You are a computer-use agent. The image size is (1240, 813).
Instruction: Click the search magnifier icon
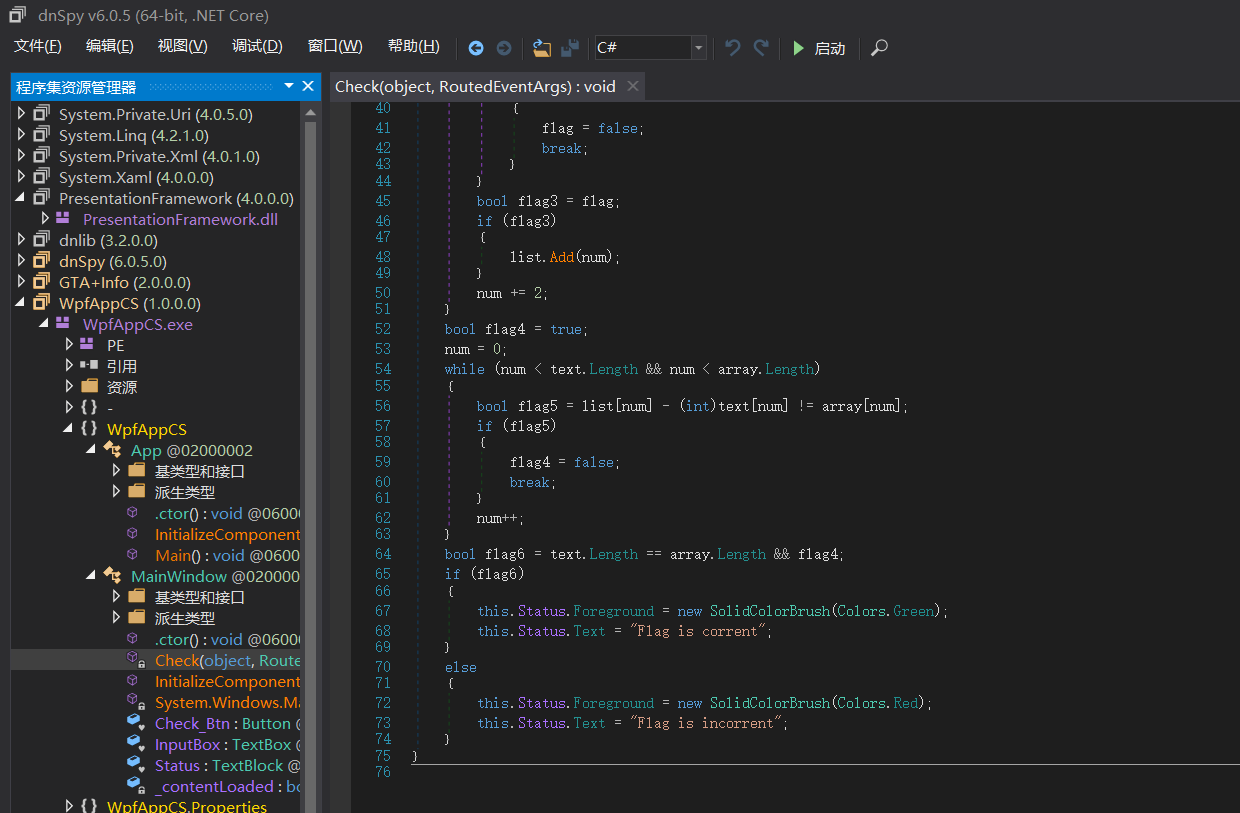[x=879, y=48]
